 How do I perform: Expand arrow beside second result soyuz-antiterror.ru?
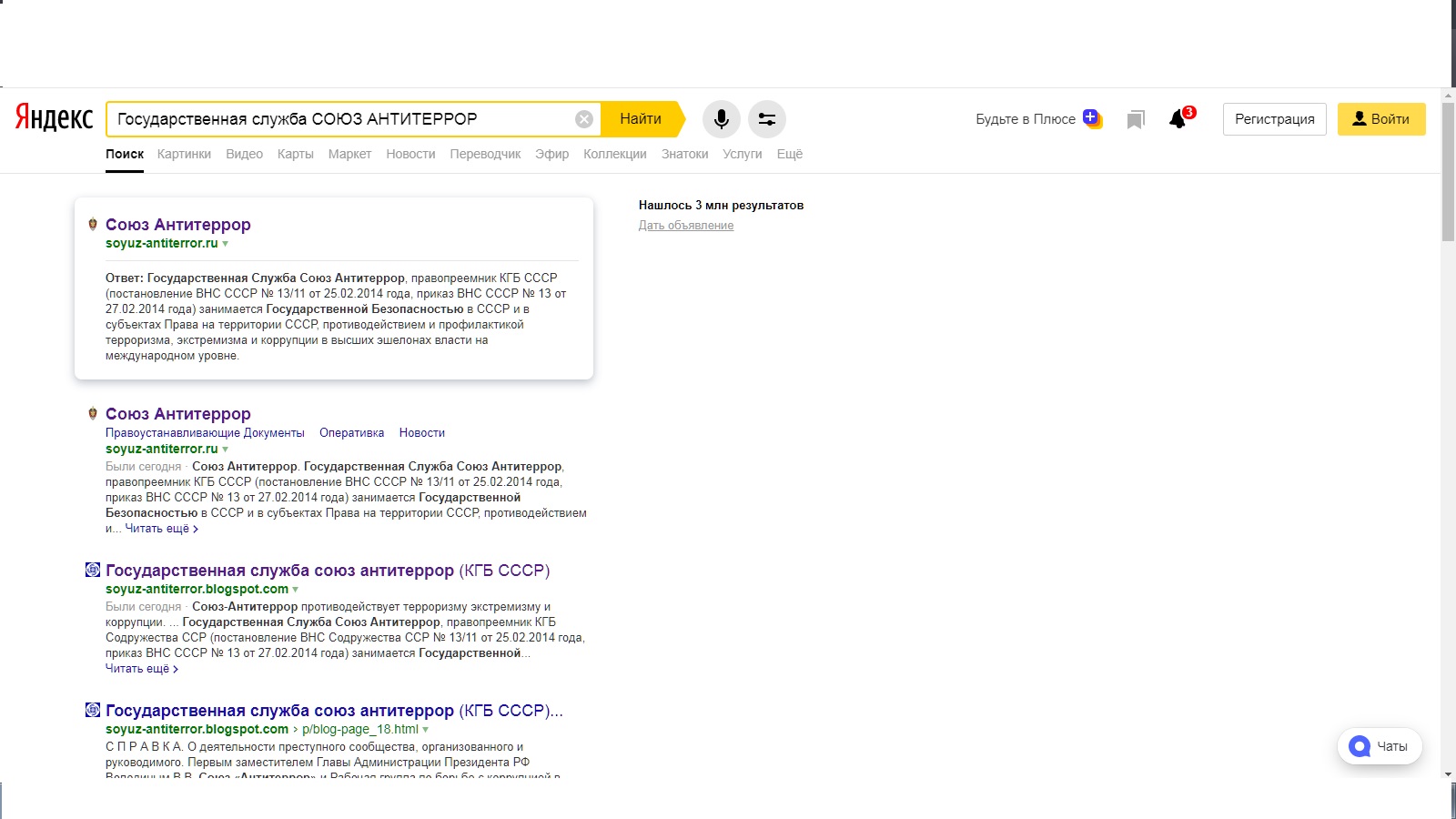226,450
